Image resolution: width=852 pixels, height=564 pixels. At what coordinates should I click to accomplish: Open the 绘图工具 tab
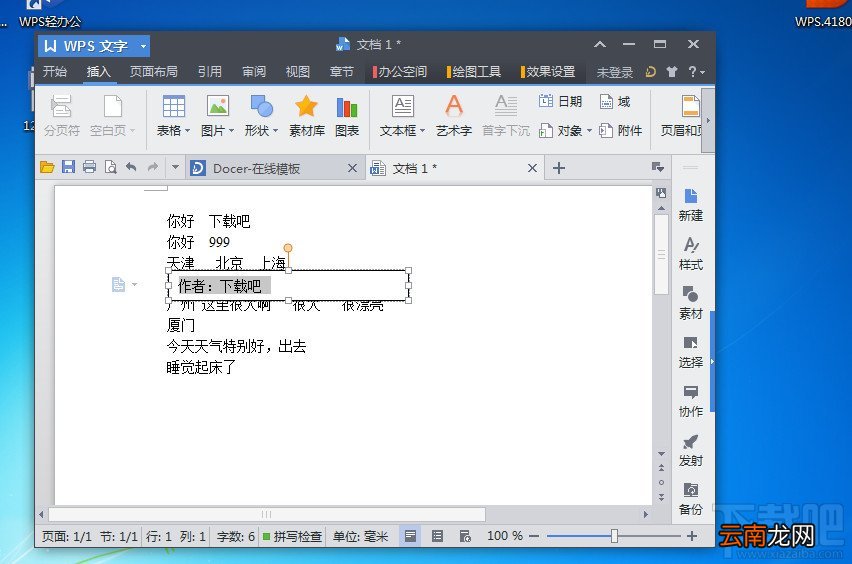coord(473,72)
